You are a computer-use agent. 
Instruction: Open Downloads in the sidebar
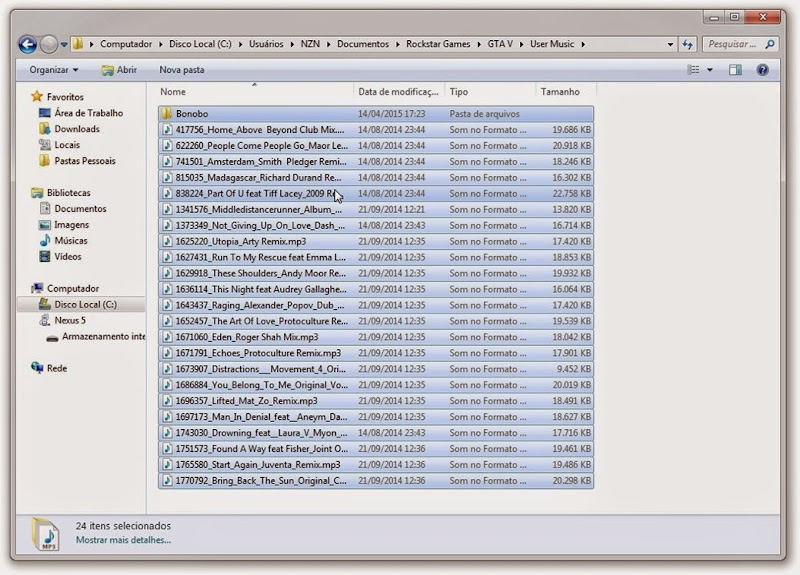[x=77, y=129]
